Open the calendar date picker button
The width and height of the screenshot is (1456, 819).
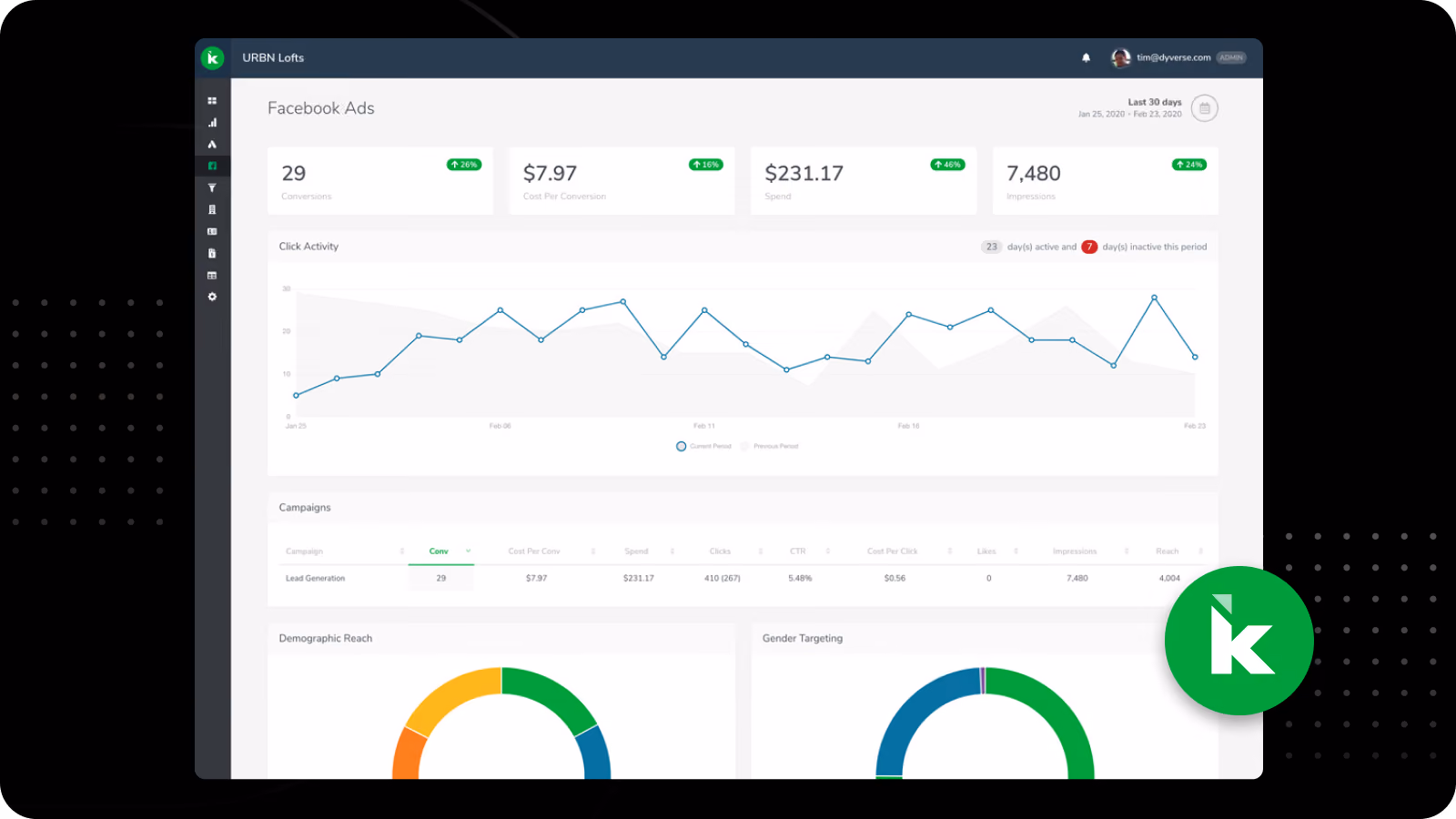coord(1204,108)
